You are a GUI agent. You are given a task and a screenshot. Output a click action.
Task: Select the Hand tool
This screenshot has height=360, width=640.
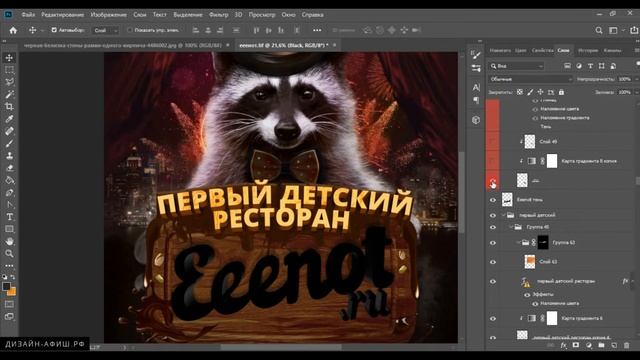pyautogui.click(x=9, y=241)
